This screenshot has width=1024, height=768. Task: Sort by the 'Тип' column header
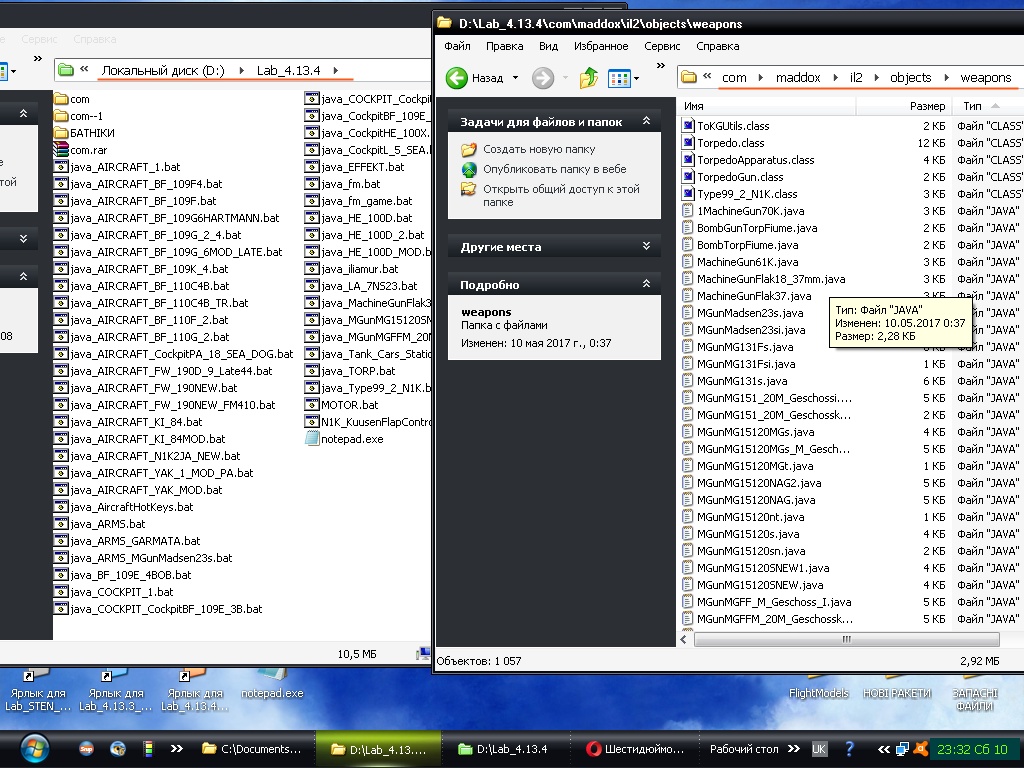(988, 106)
